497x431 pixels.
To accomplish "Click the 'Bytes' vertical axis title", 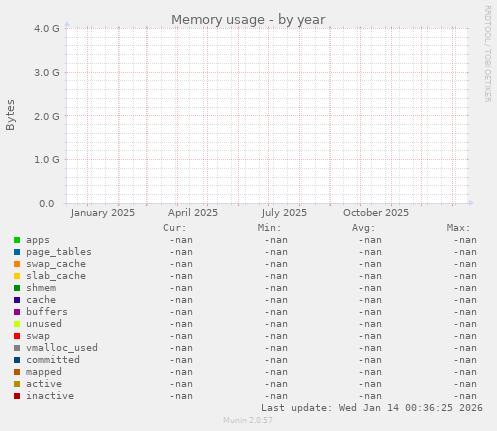I will [10, 115].
